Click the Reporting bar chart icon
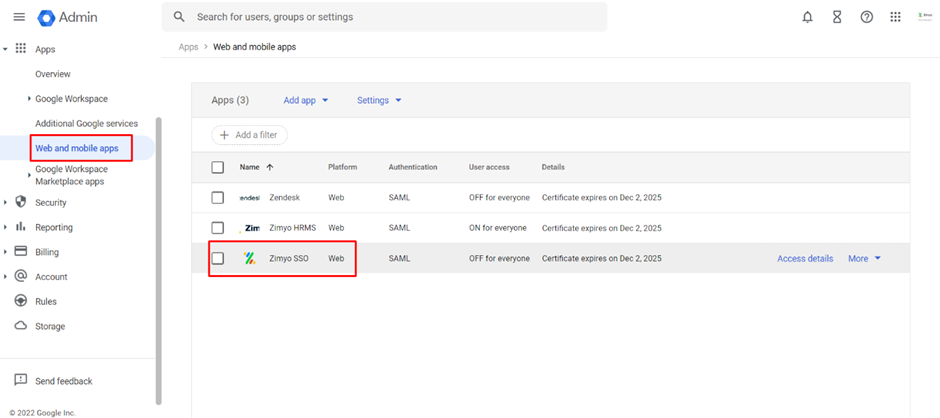940x418 pixels. pos(20,227)
